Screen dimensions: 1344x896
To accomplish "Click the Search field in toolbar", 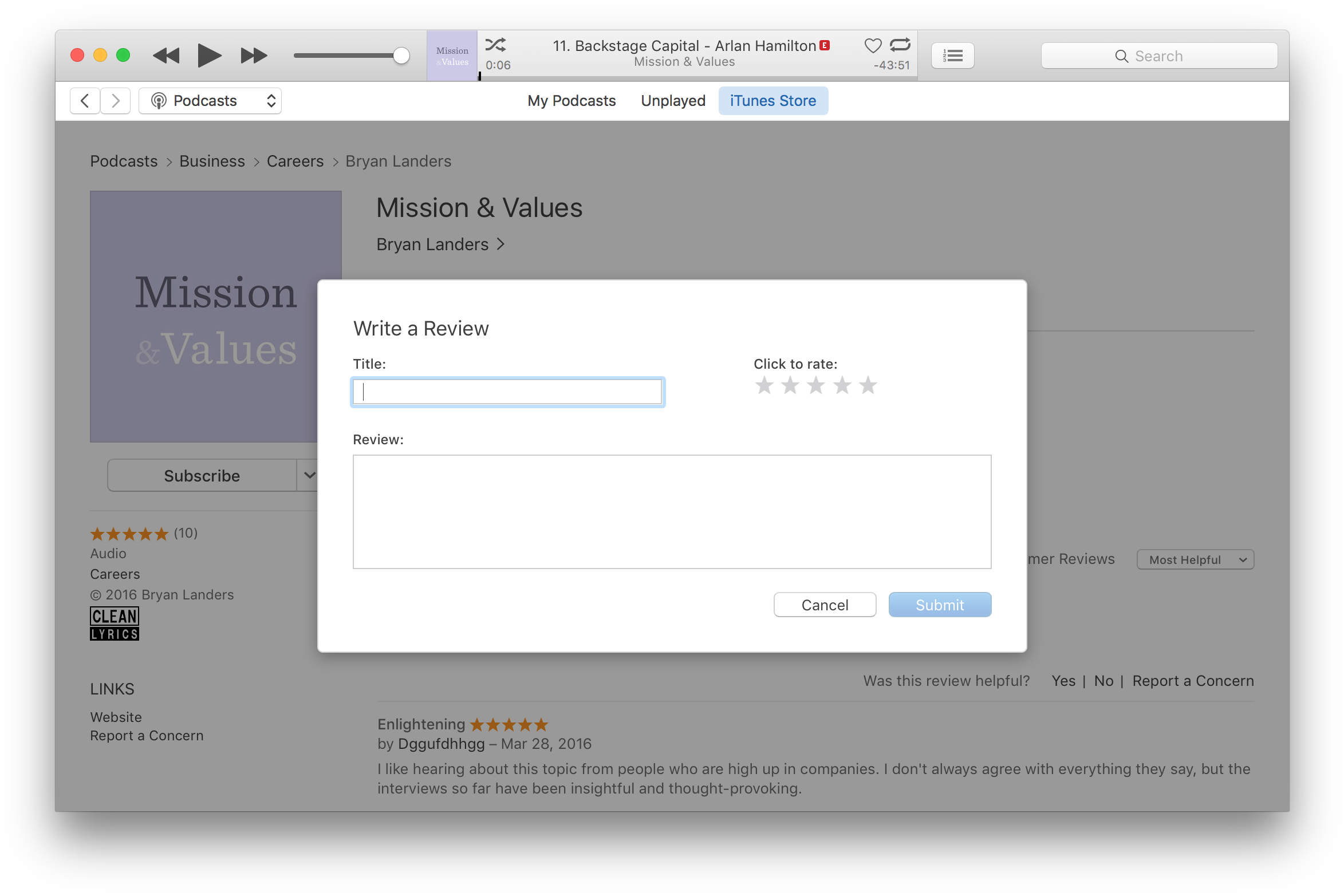I will pyautogui.click(x=1159, y=56).
